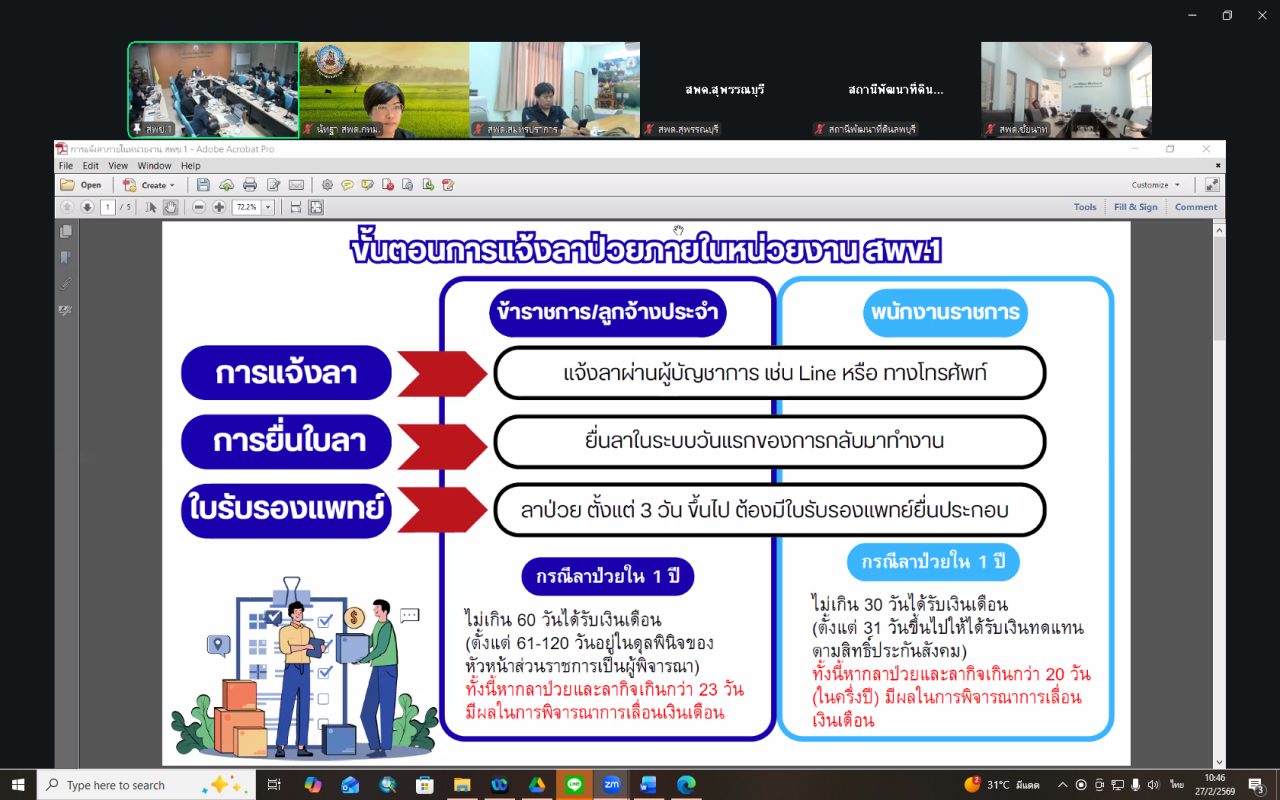Expand the Create menu dropdown
Image resolution: width=1280 pixels, height=800 pixels.
pyautogui.click(x=150, y=184)
